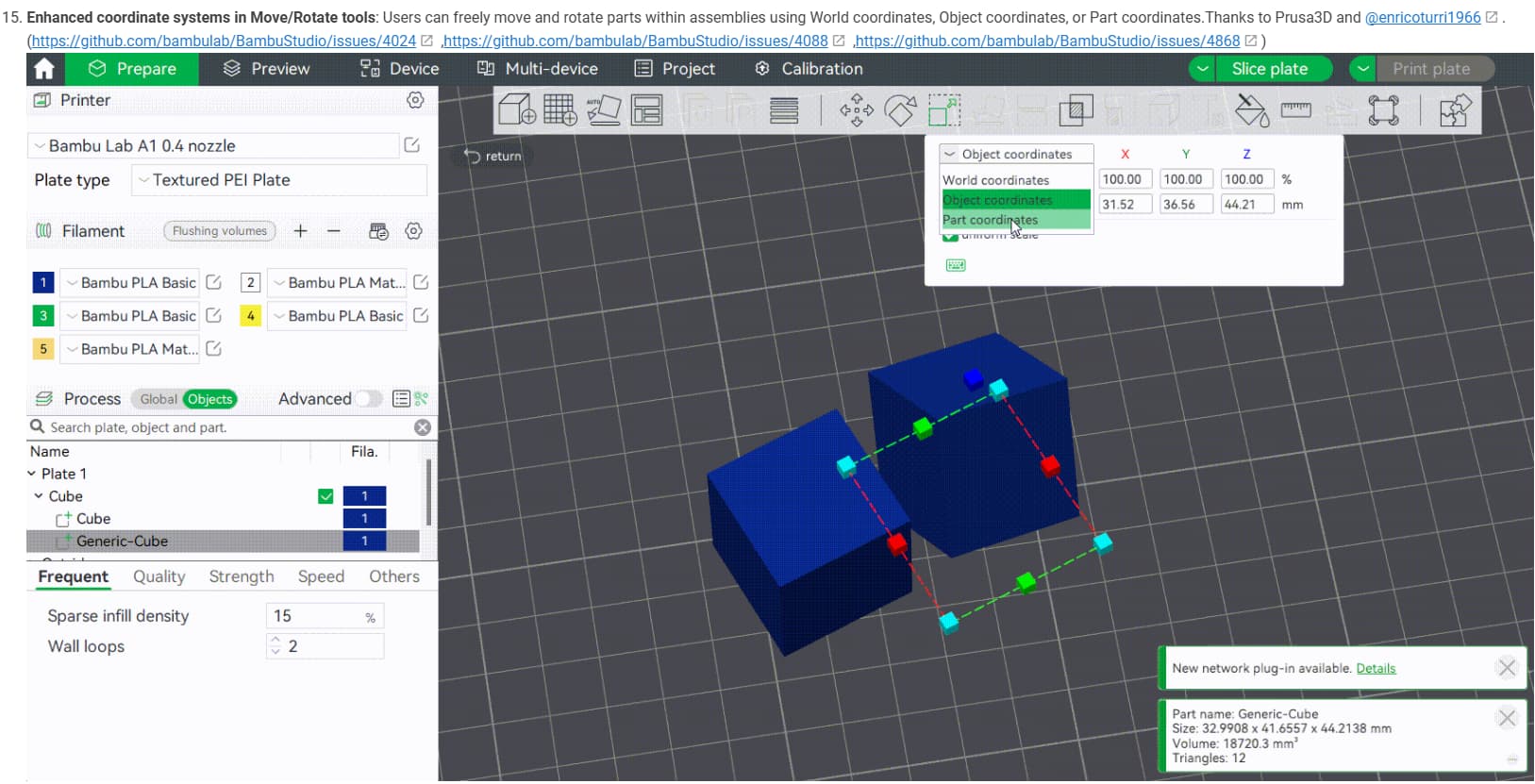
Task: Open Filament settings gear icon
Action: pyautogui.click(x=413, y=231)
